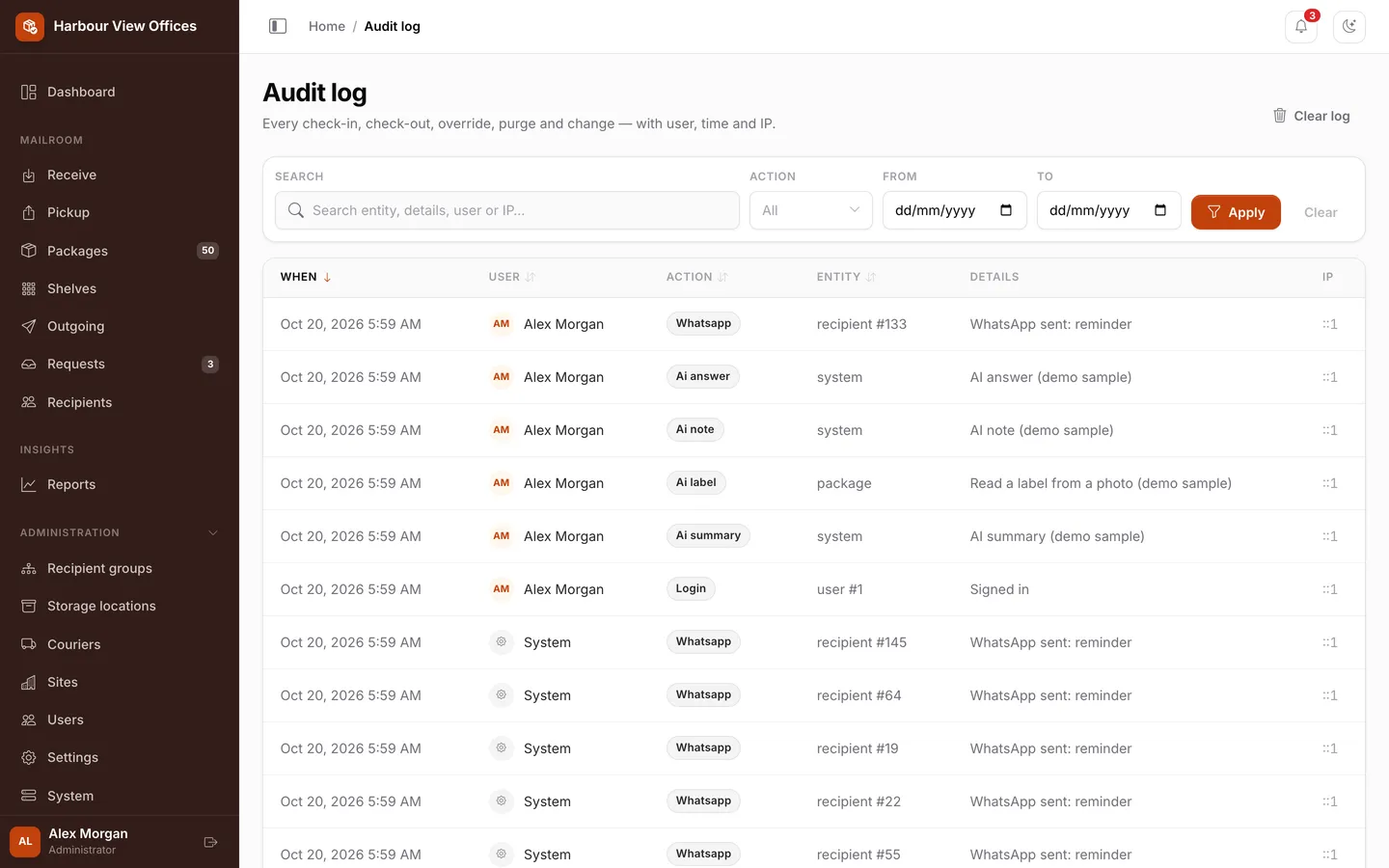The width and height of the screenshot is (1389, 868).
Task: Open the Action filter dropdown
Action: pyautogui.click(x=811, y=210)
